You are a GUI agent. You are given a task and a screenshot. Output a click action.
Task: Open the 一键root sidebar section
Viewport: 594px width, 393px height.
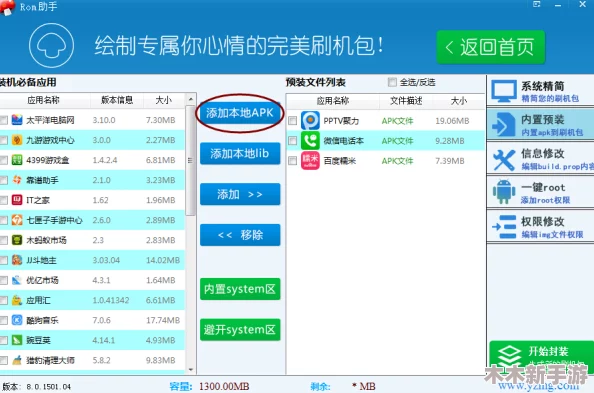(540, 192)
